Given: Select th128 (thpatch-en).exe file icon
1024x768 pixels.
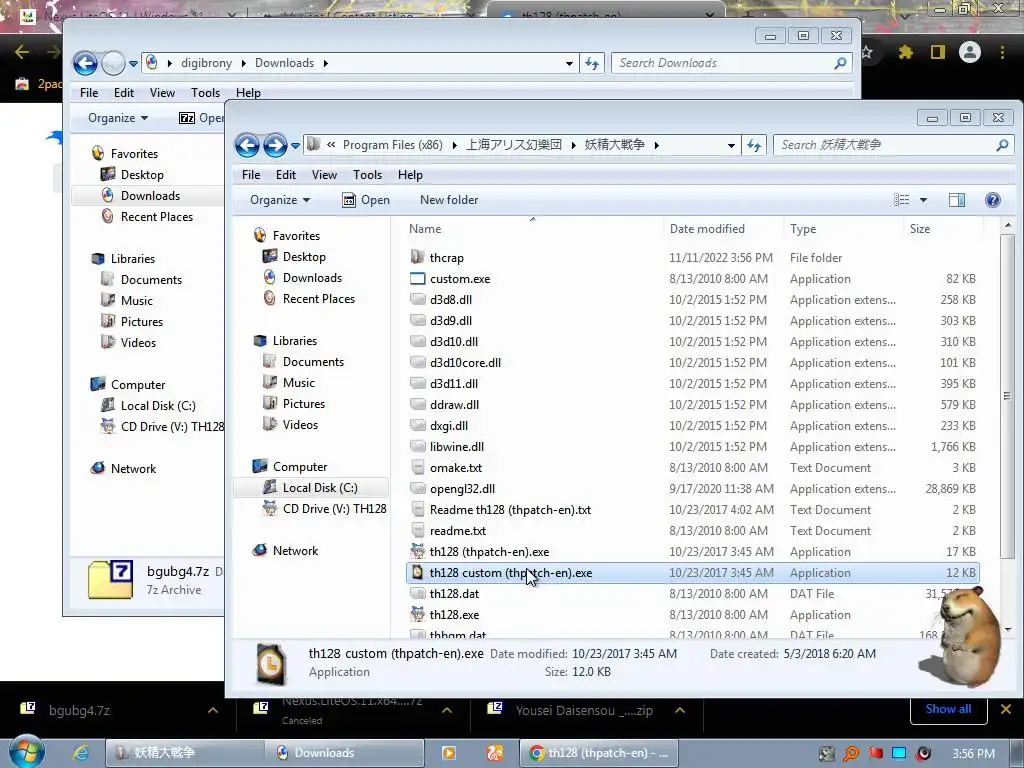Looking at the screenshot, I should 417,552.
